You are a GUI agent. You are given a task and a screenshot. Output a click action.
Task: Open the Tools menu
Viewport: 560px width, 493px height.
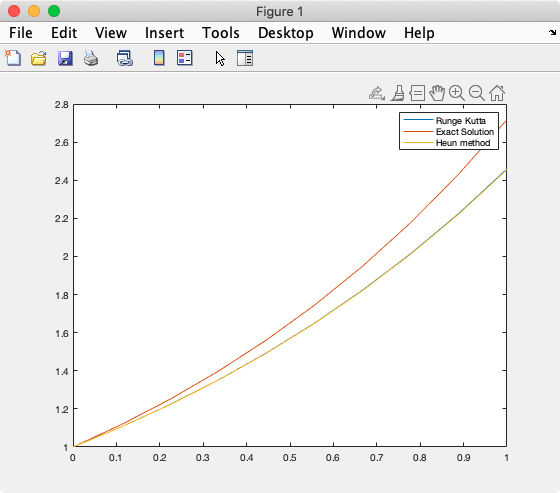tap(221, 33)
